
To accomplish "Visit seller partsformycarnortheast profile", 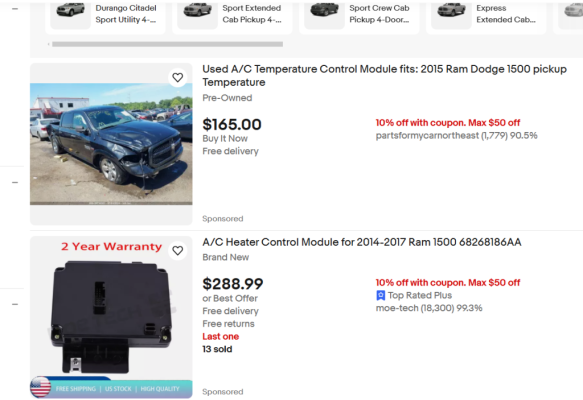I will coord(427,136).
